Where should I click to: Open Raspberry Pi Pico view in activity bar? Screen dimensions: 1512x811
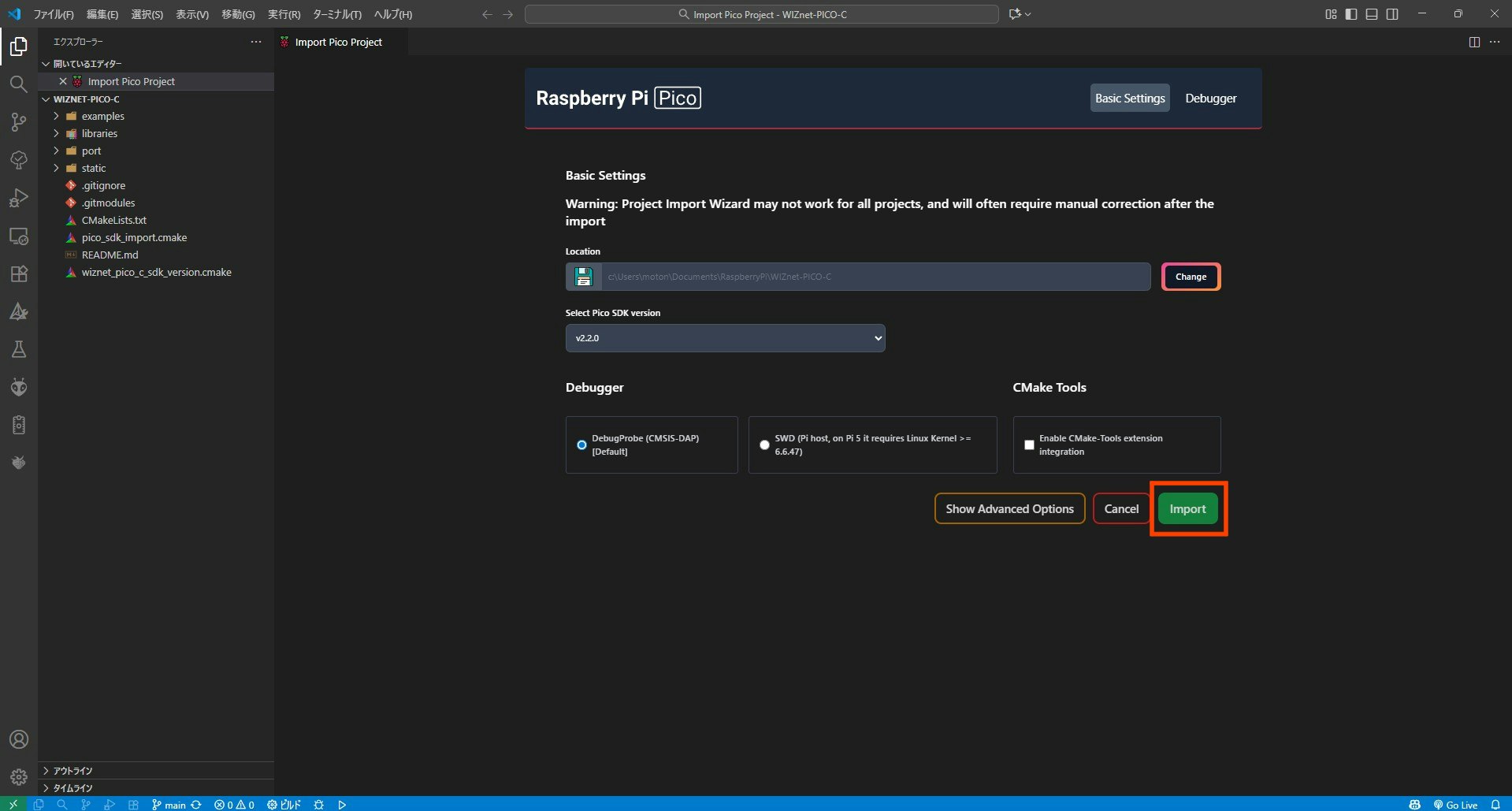pyautogui.click(x=19, y=463)
